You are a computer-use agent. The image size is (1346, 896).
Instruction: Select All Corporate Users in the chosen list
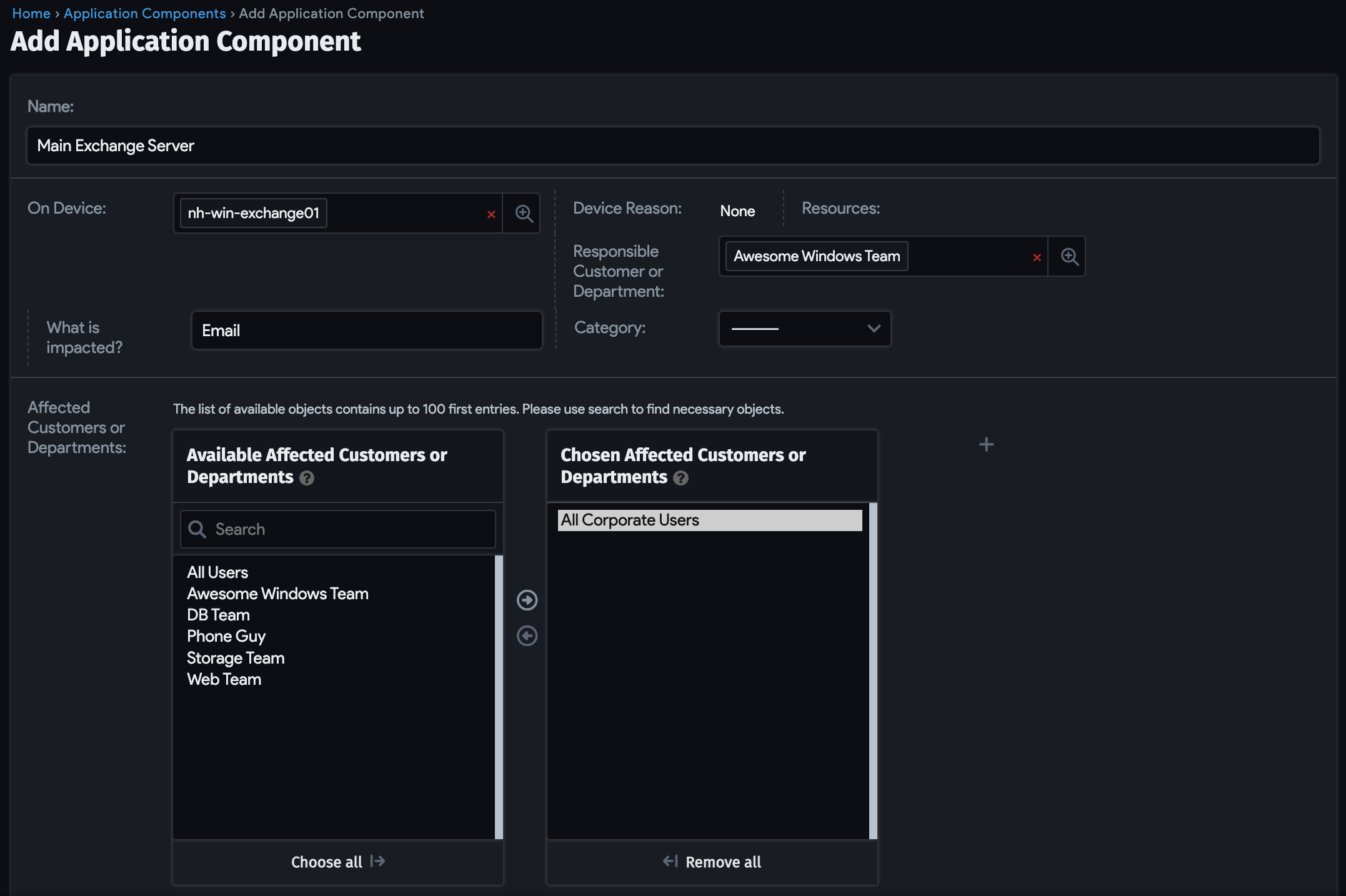[630, 519]
